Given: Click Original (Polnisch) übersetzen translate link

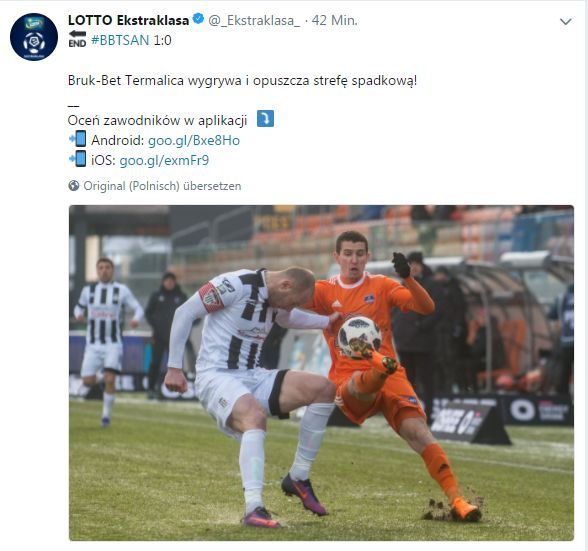Looking at the screenshot, I should [x=162, y=186].
